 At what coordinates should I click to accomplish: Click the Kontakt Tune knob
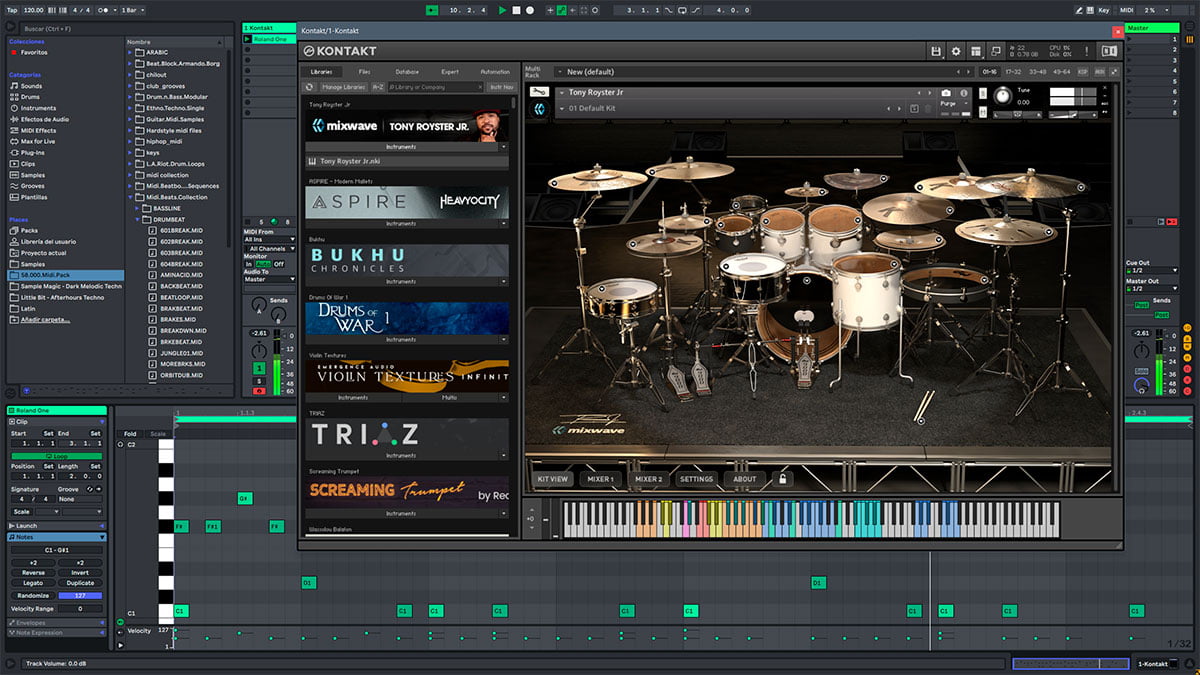tap(1001, 95)
